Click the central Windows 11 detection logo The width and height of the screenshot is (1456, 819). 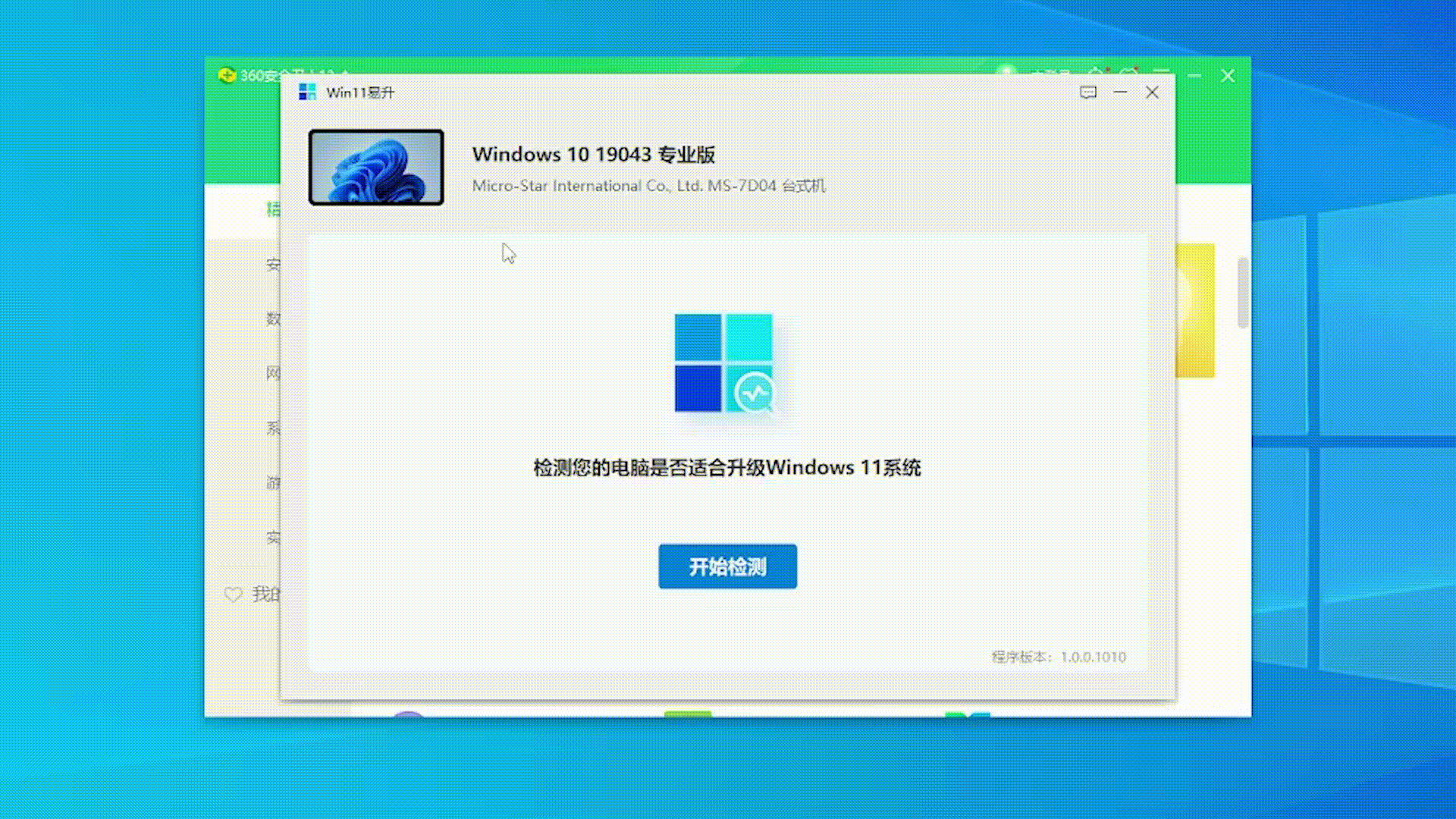coord(723,364)
